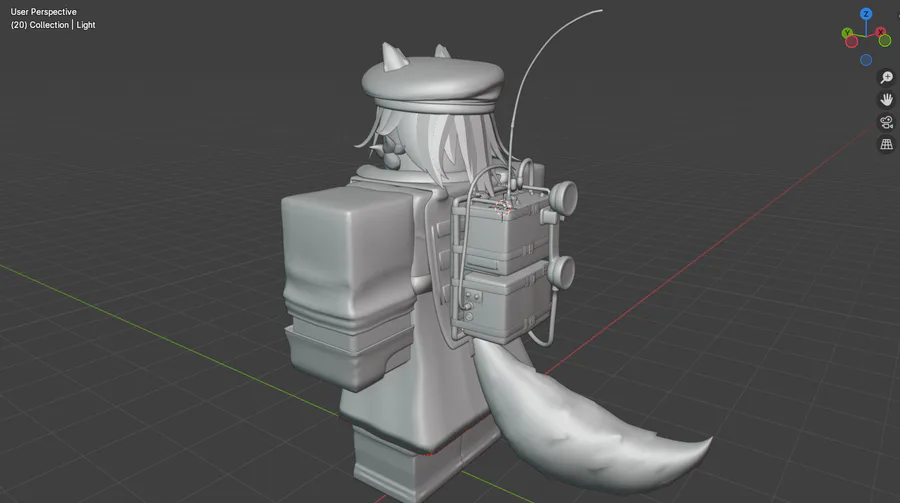Click the "User Perspective" viewport label
Screen dimensions: 900x503
pos(44,11)
